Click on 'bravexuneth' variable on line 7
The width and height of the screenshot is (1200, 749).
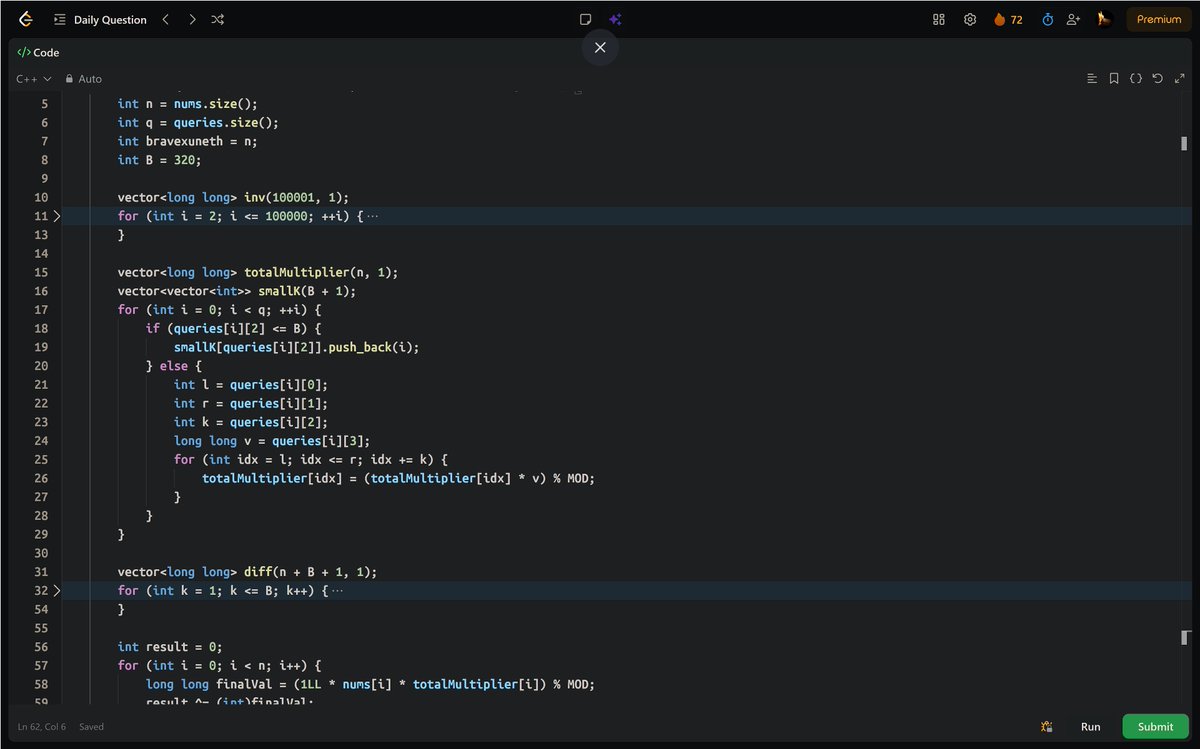pos(184,141)
